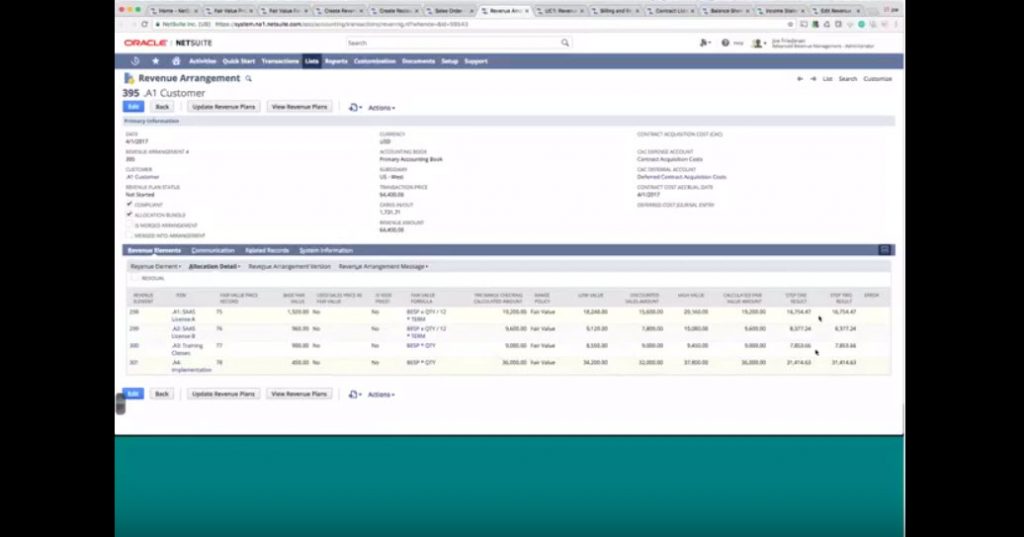
Task: Go to the NetSuite home icon
Action: click(x=176, y=61)
